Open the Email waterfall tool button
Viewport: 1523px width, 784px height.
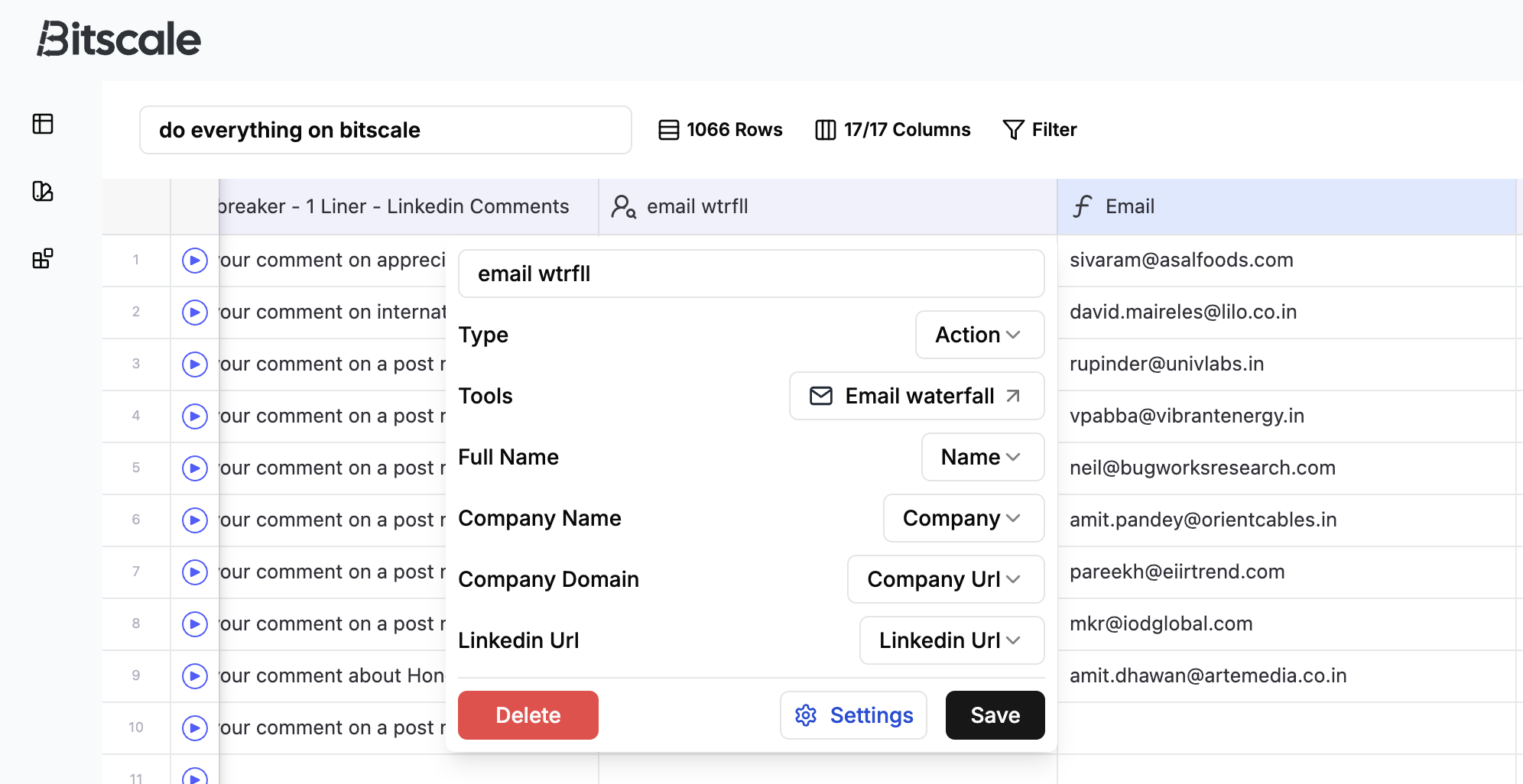coord(917,396)
